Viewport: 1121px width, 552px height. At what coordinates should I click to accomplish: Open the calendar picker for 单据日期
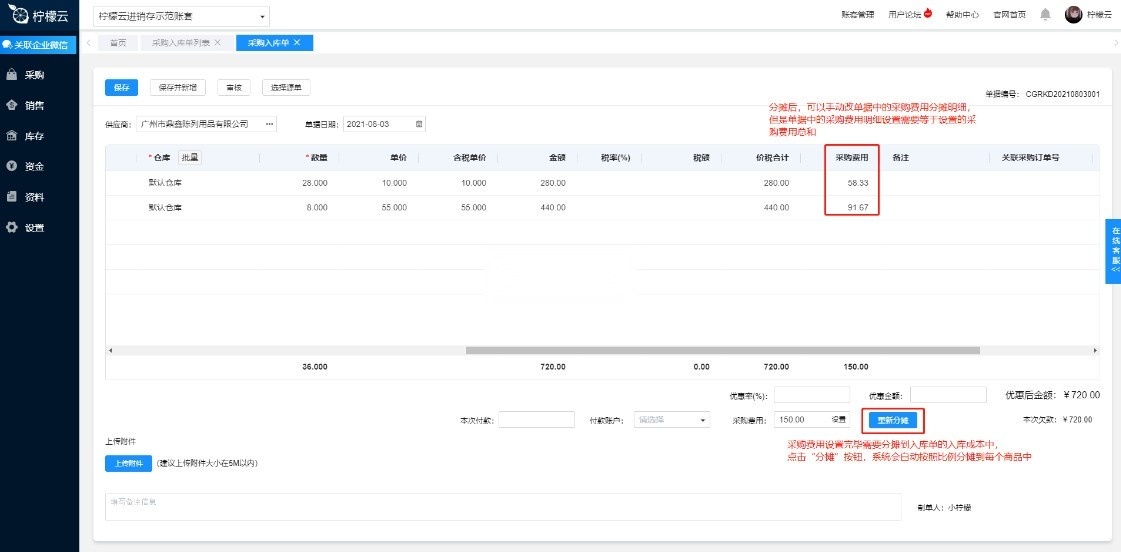click(x=419, y=124)
